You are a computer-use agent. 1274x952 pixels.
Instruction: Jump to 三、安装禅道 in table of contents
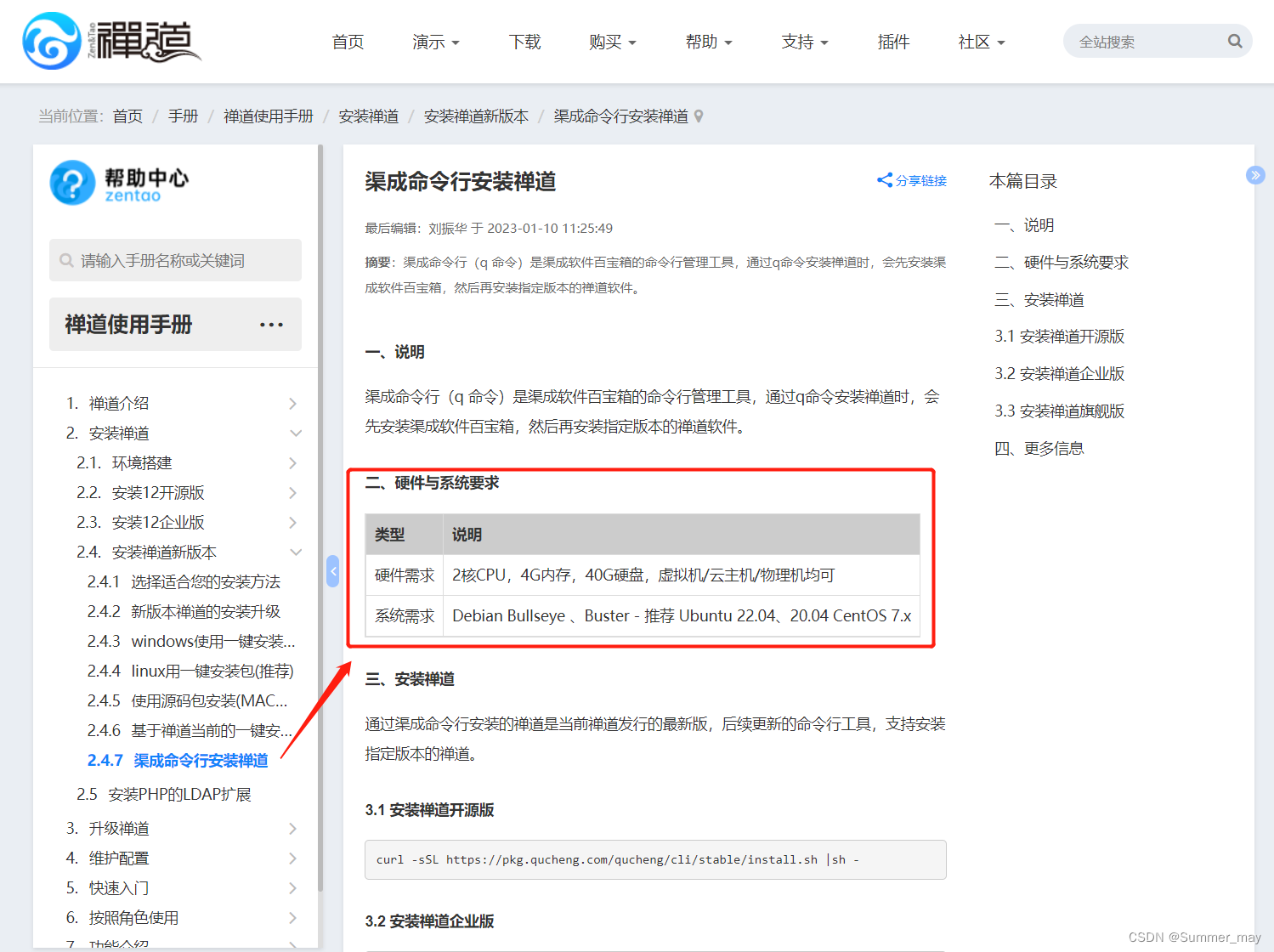tap(1039, 300)
